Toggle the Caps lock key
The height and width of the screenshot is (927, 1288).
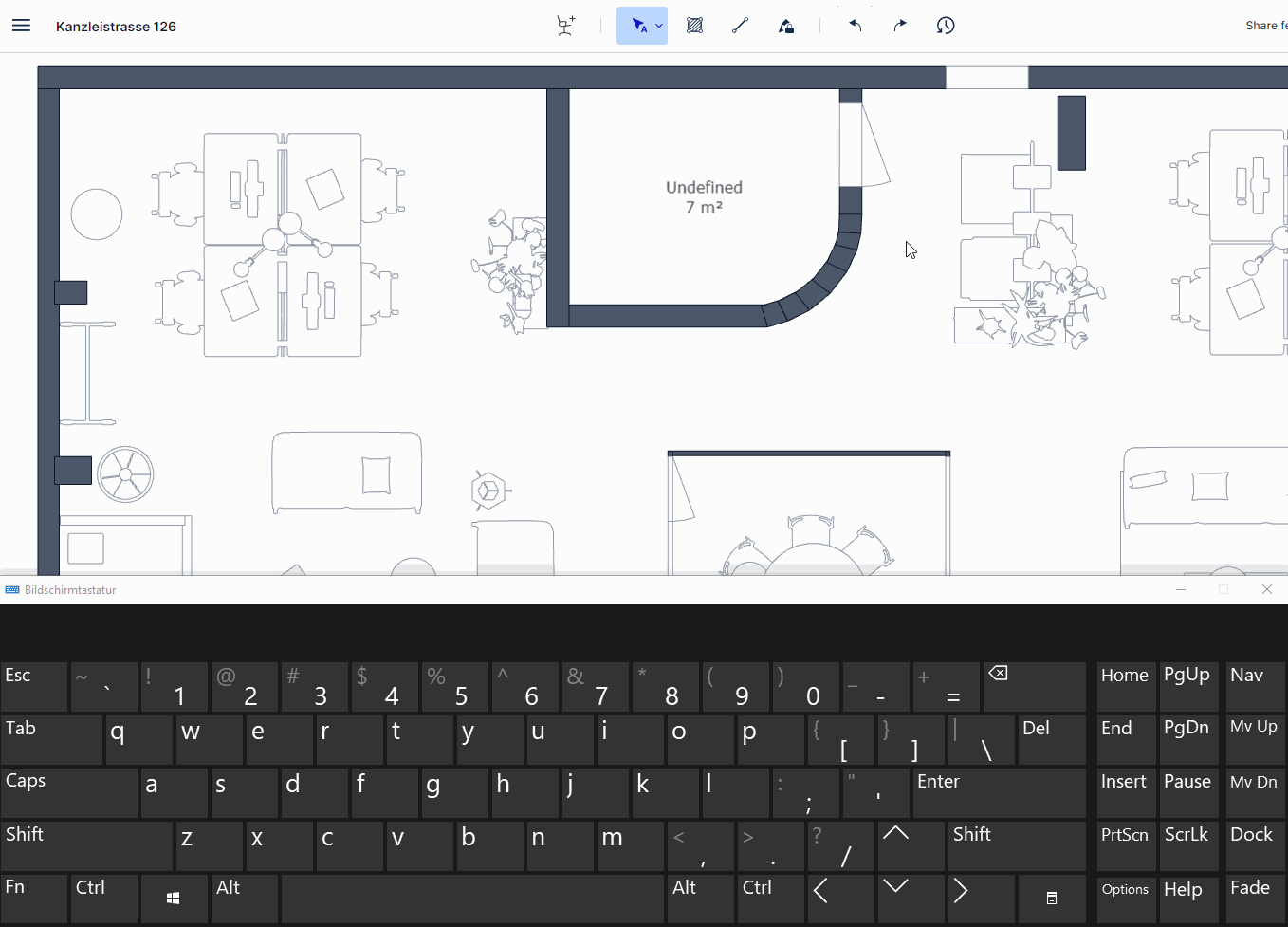[68, 793]
